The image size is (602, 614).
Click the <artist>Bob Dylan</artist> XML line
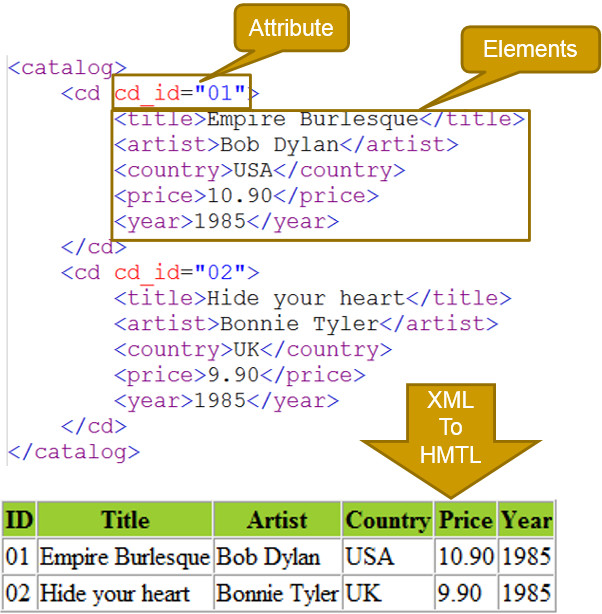286,145
